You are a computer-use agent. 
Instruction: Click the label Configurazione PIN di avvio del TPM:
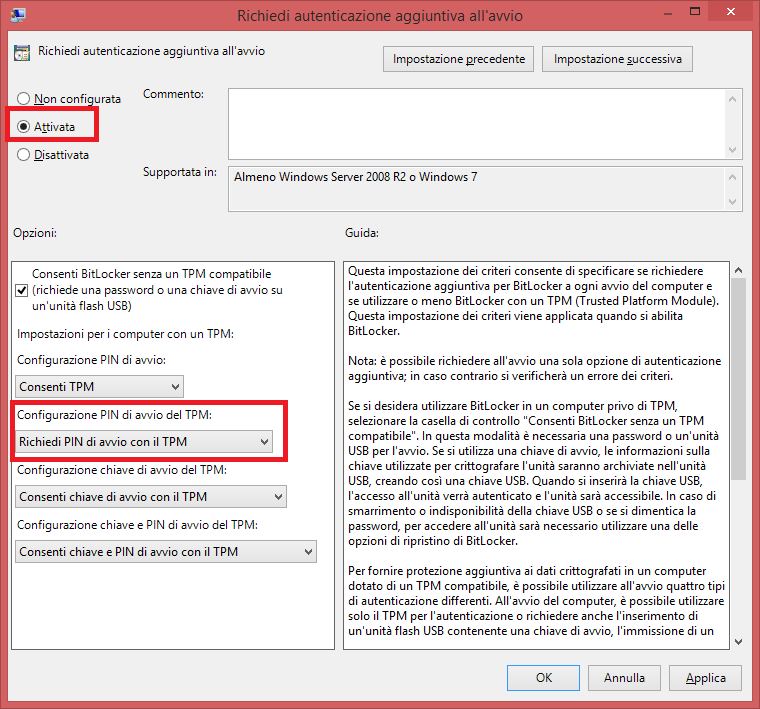[114, 415]
